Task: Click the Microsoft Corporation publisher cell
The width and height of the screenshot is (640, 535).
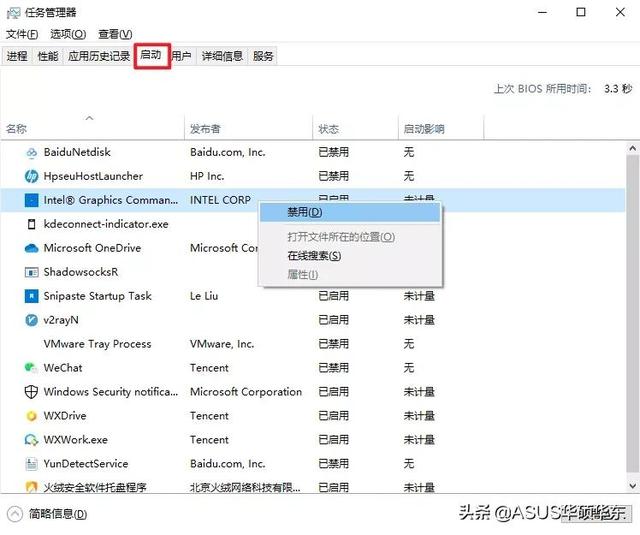Action: [246, 392]
